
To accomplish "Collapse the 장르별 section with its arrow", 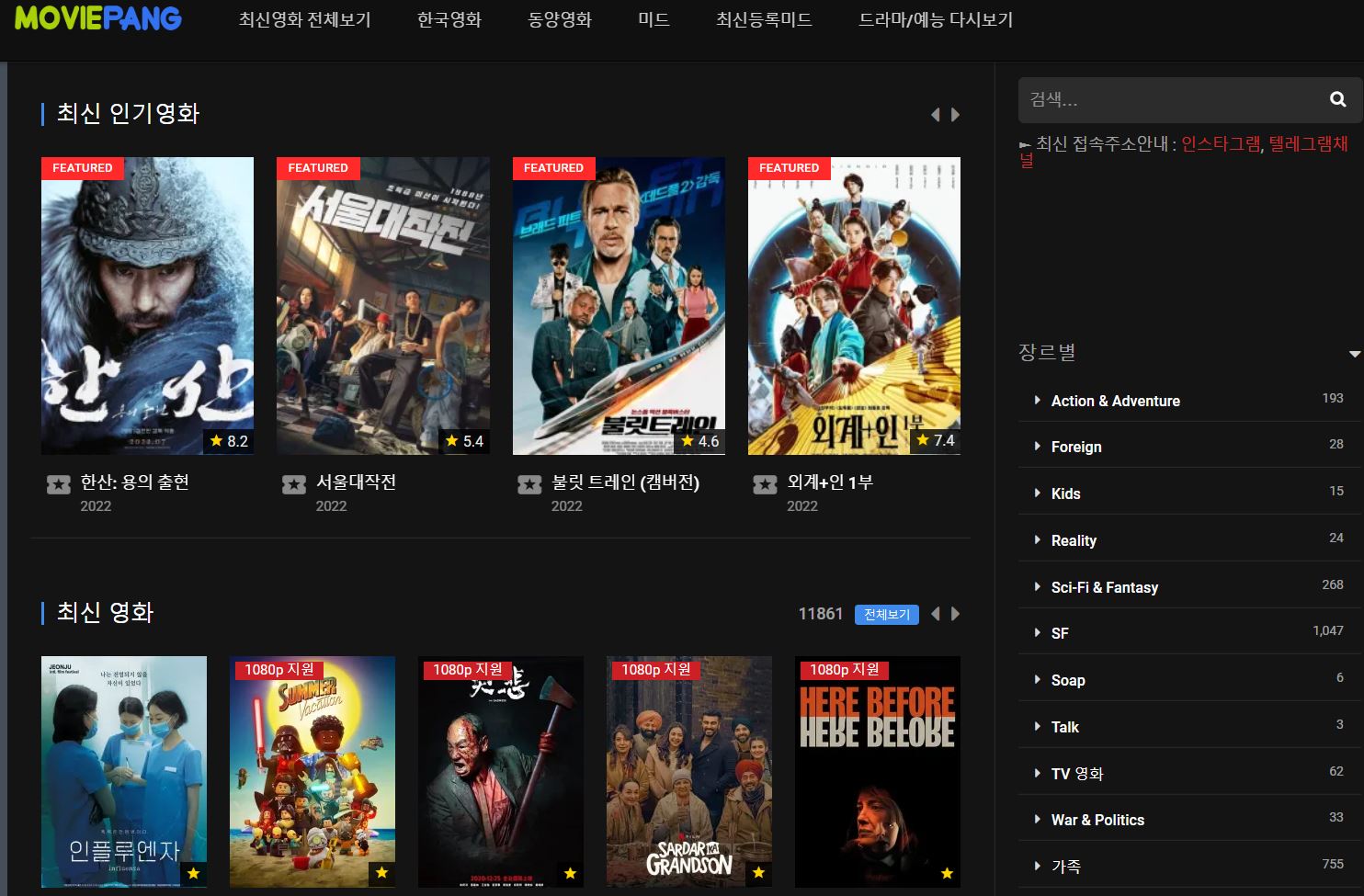I will pos(1354,354).
